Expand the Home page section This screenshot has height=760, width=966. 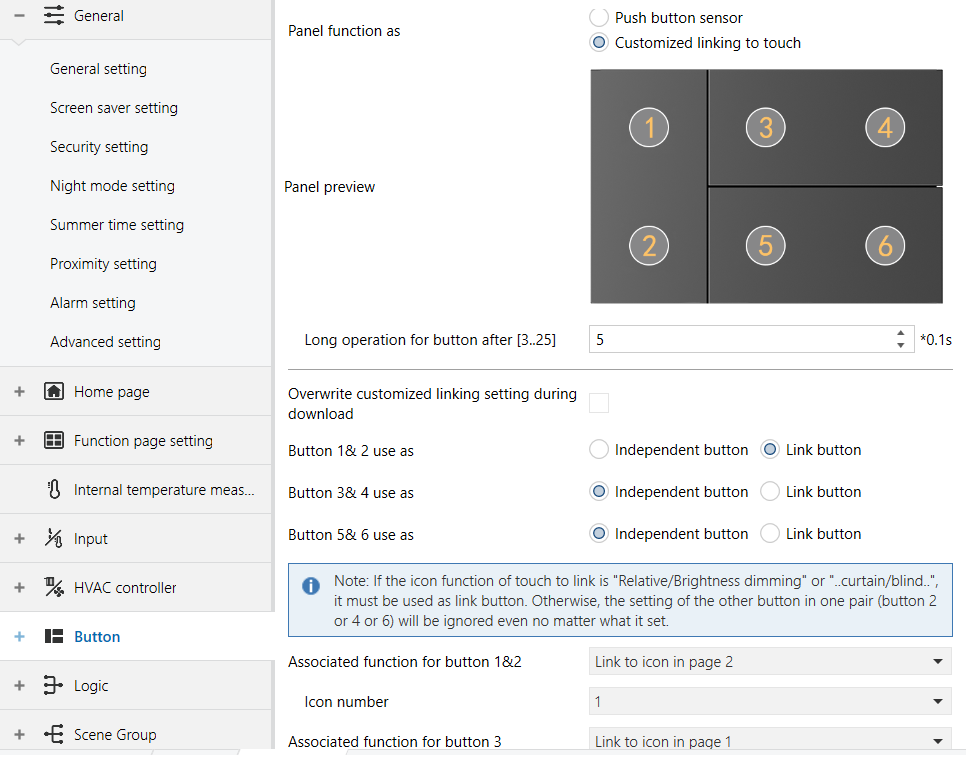(19, 391)
